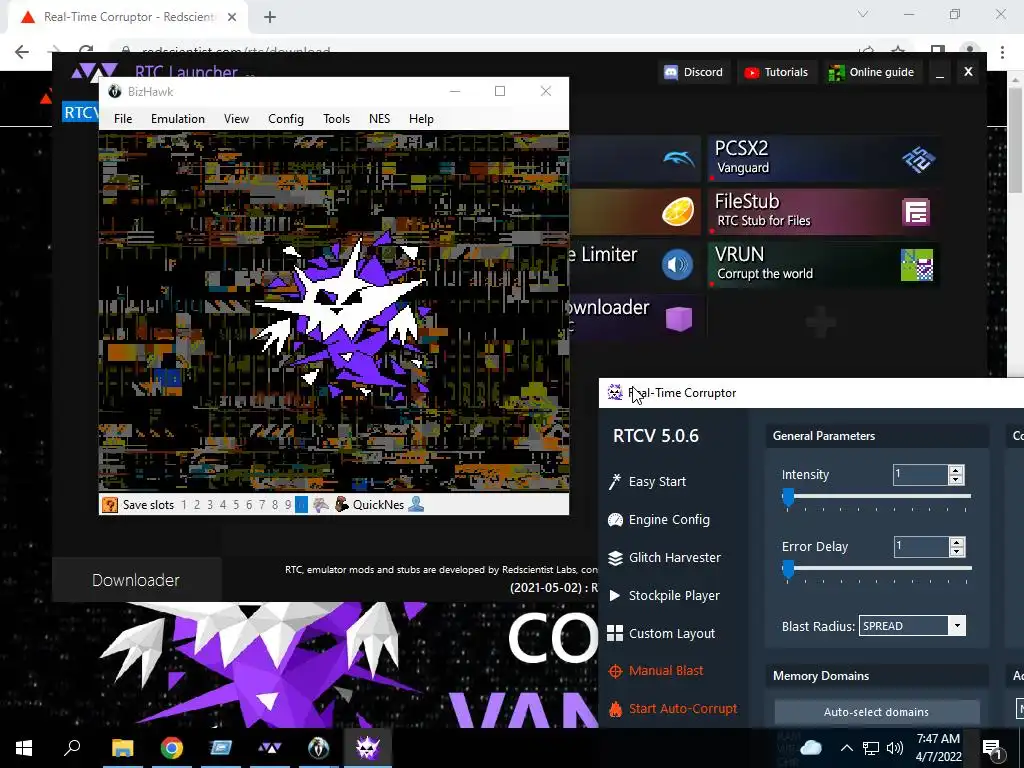Viewport: 1024px width, 768px height.
Task: Open the Emulation menu in BizHawk
Action: [178, 119]
